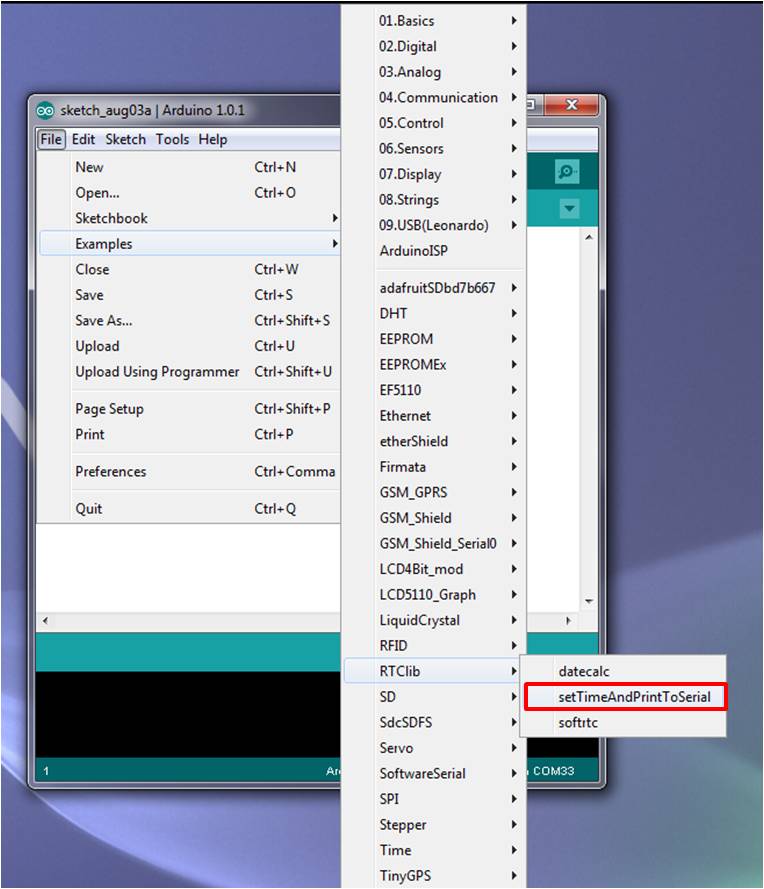764x889 pixels.
Task: Choose Open... from File menu
Action: click(x=189, y=193)
